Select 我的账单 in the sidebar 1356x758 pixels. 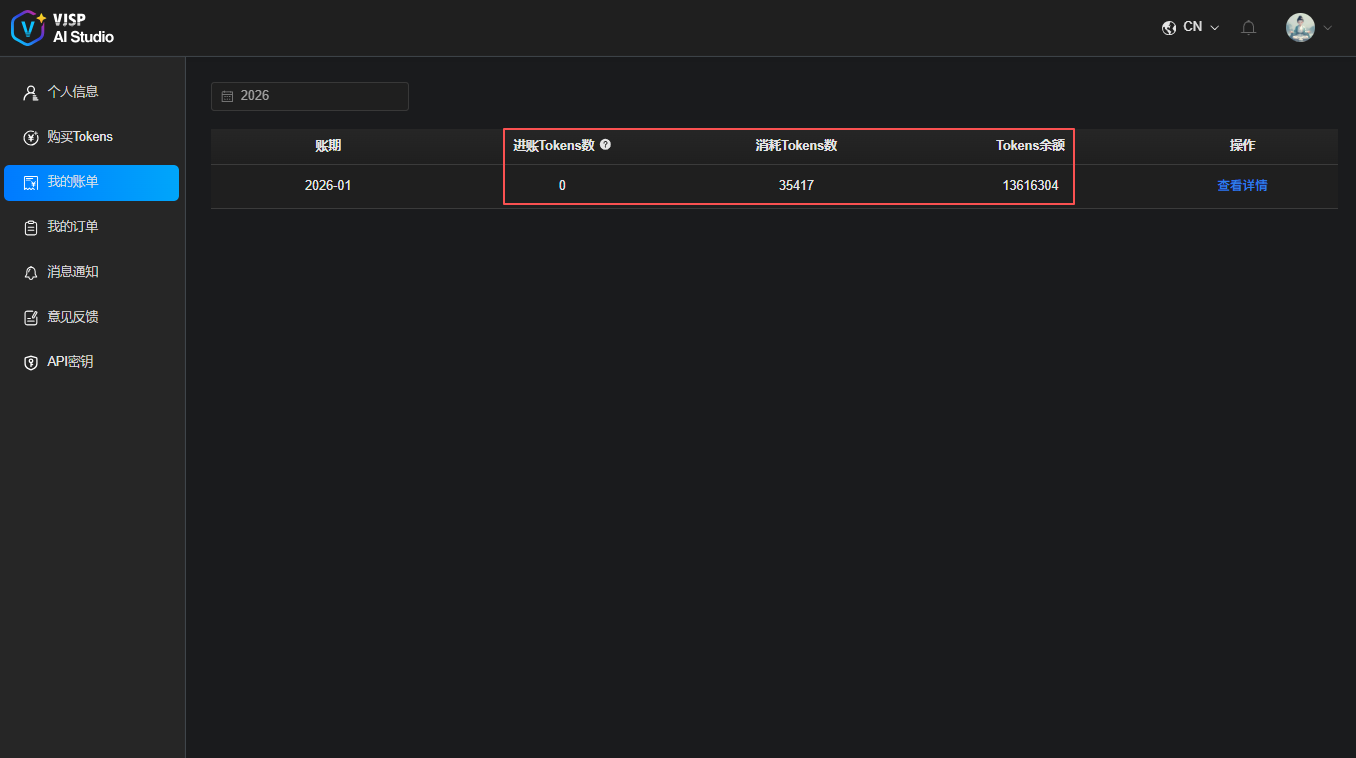pos(91,183)
